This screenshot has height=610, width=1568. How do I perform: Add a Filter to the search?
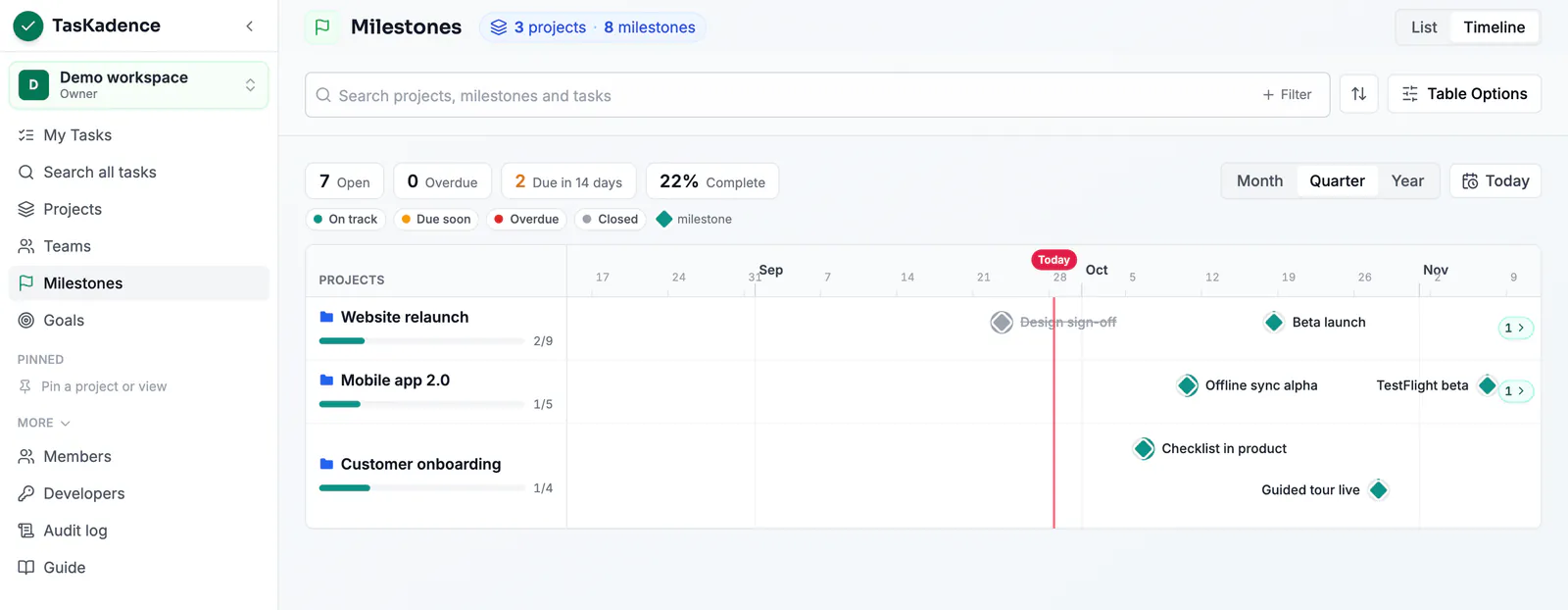coord(1287,95)
